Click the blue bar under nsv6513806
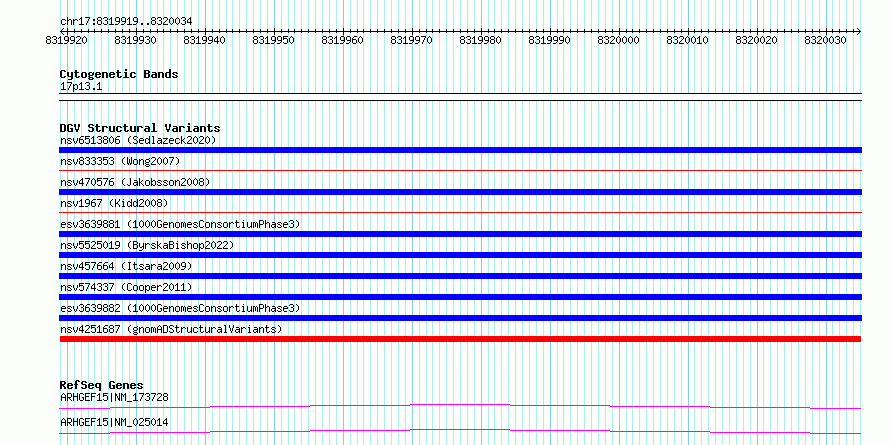 (x=460, y=150)
